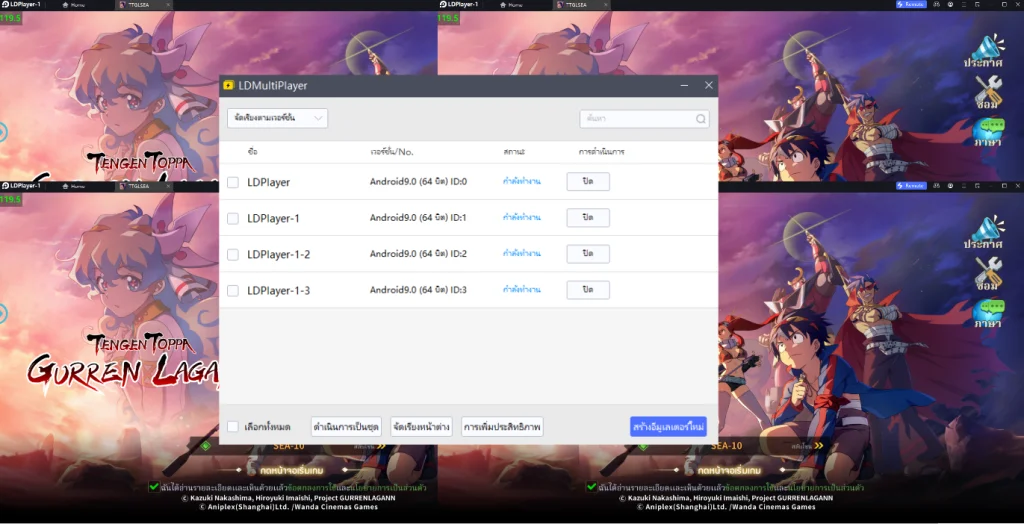Click green diamond server icon in bottom-right emulator

point(643,446)
